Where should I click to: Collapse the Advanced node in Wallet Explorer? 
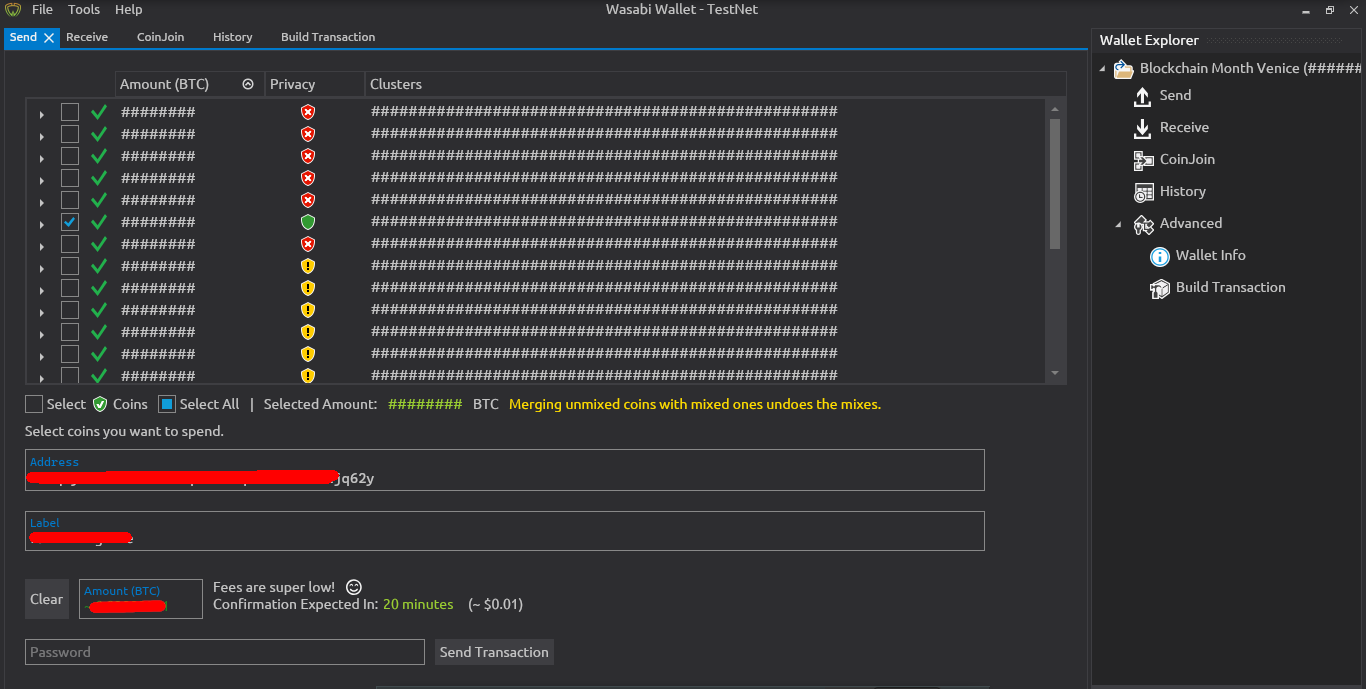1118,224
